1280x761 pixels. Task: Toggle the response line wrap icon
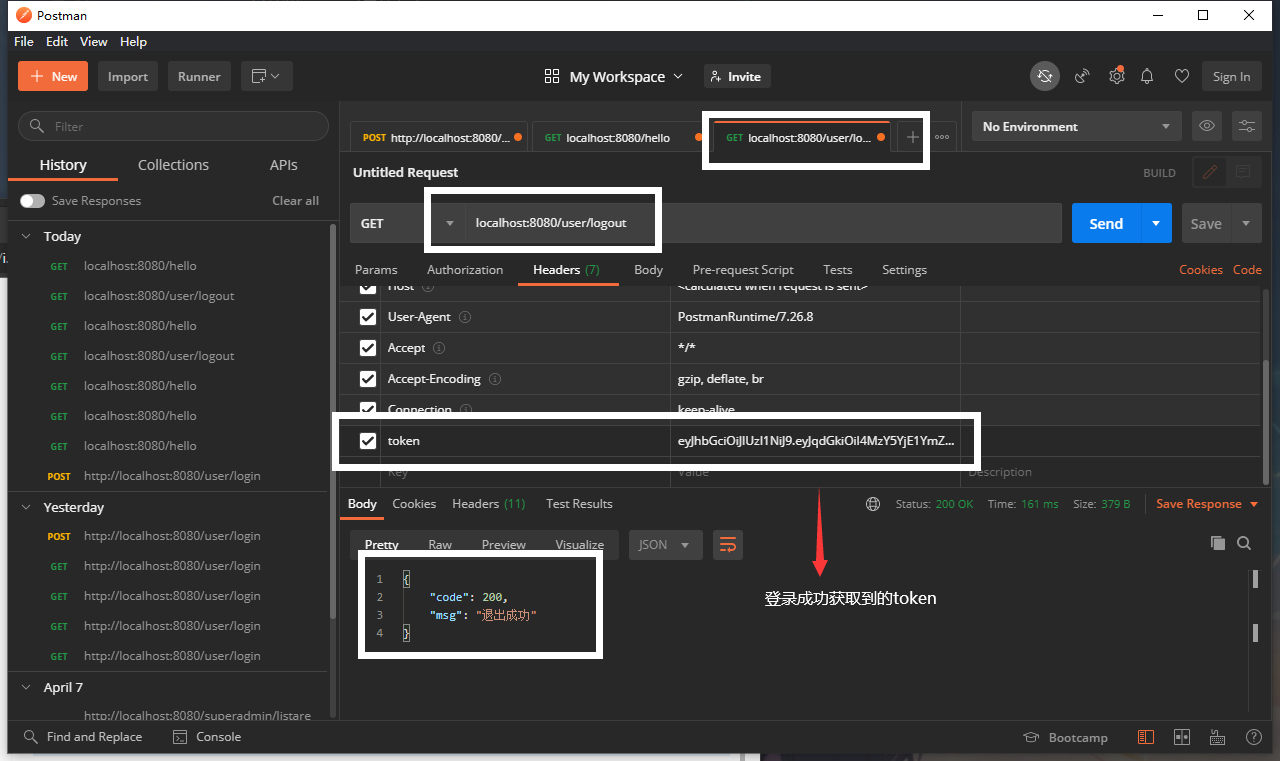(x=728, y=545)
